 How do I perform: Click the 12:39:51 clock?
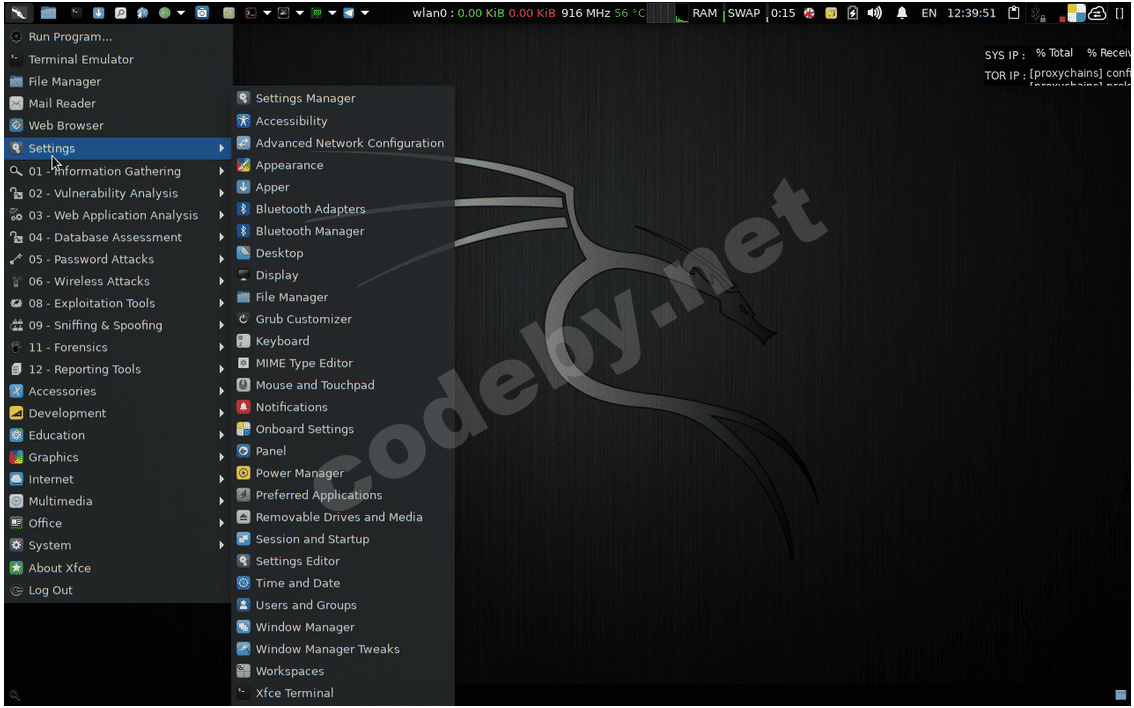coord(971,13)
